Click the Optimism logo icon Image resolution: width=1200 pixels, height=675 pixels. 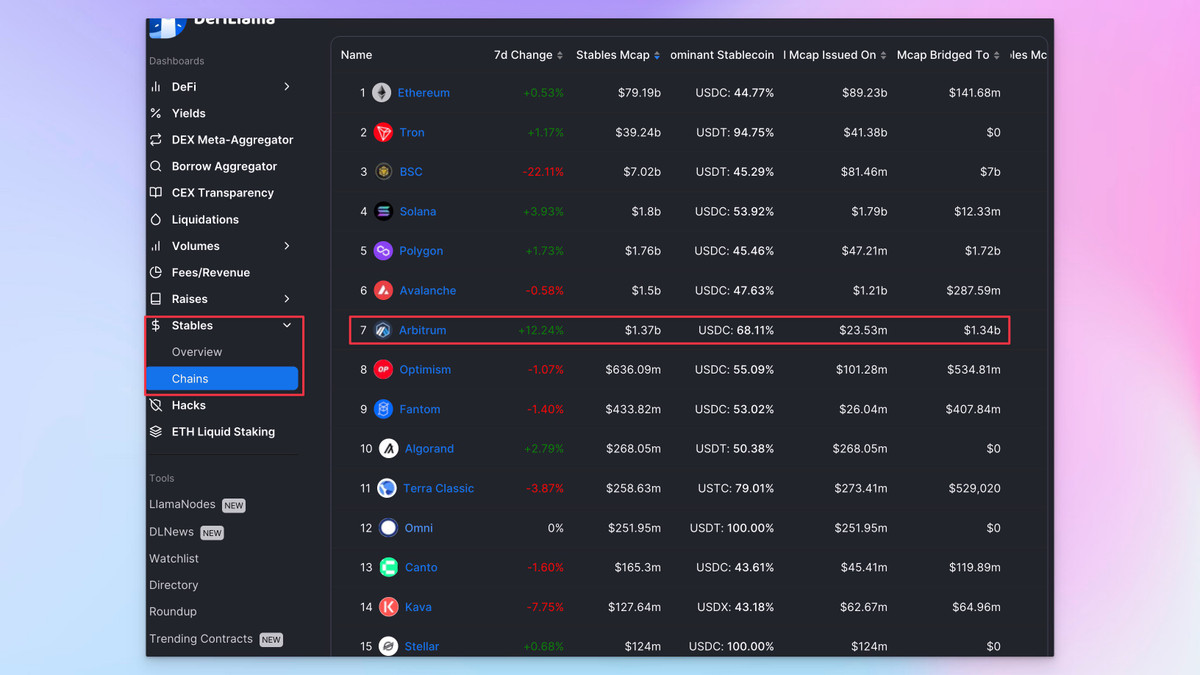pyautogui.click(x=383, y=370)
